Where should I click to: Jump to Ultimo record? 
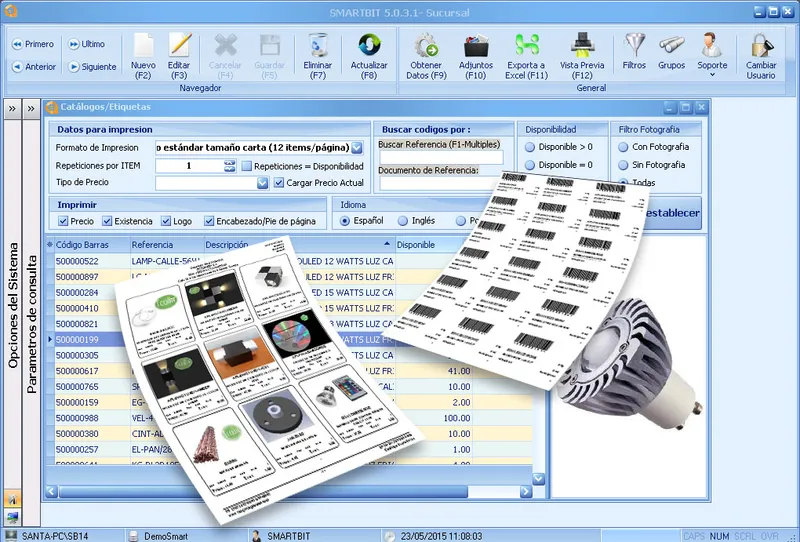[87, 44]
